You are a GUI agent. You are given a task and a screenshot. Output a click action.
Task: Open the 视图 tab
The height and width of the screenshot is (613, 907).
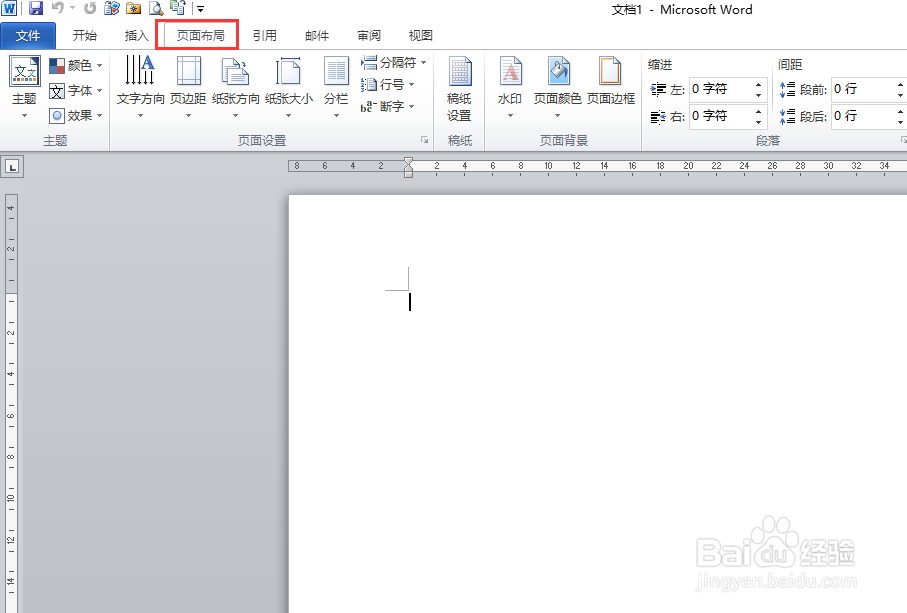(421, 36)
